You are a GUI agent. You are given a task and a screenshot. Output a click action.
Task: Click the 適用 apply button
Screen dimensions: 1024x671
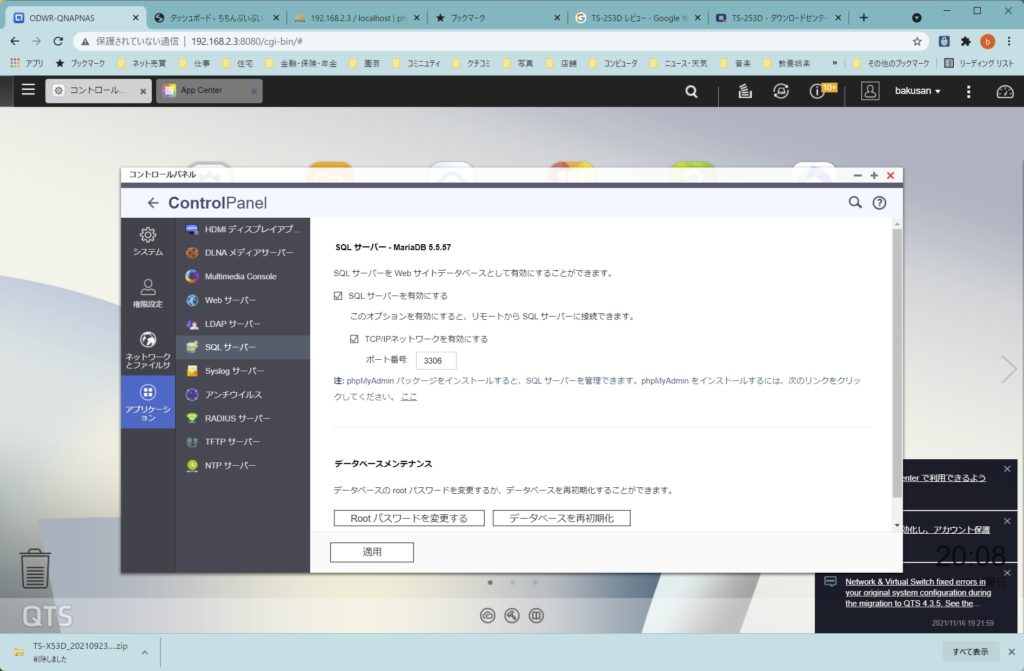[x=371, y=552]
